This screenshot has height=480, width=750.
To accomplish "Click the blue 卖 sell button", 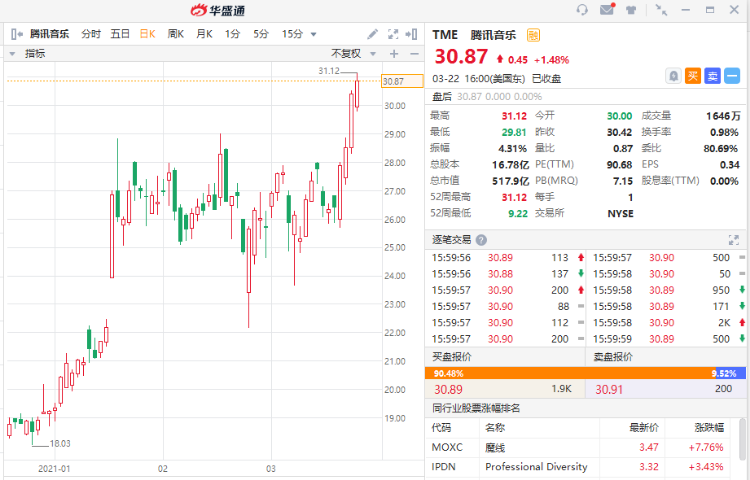I will click(712, 76).
